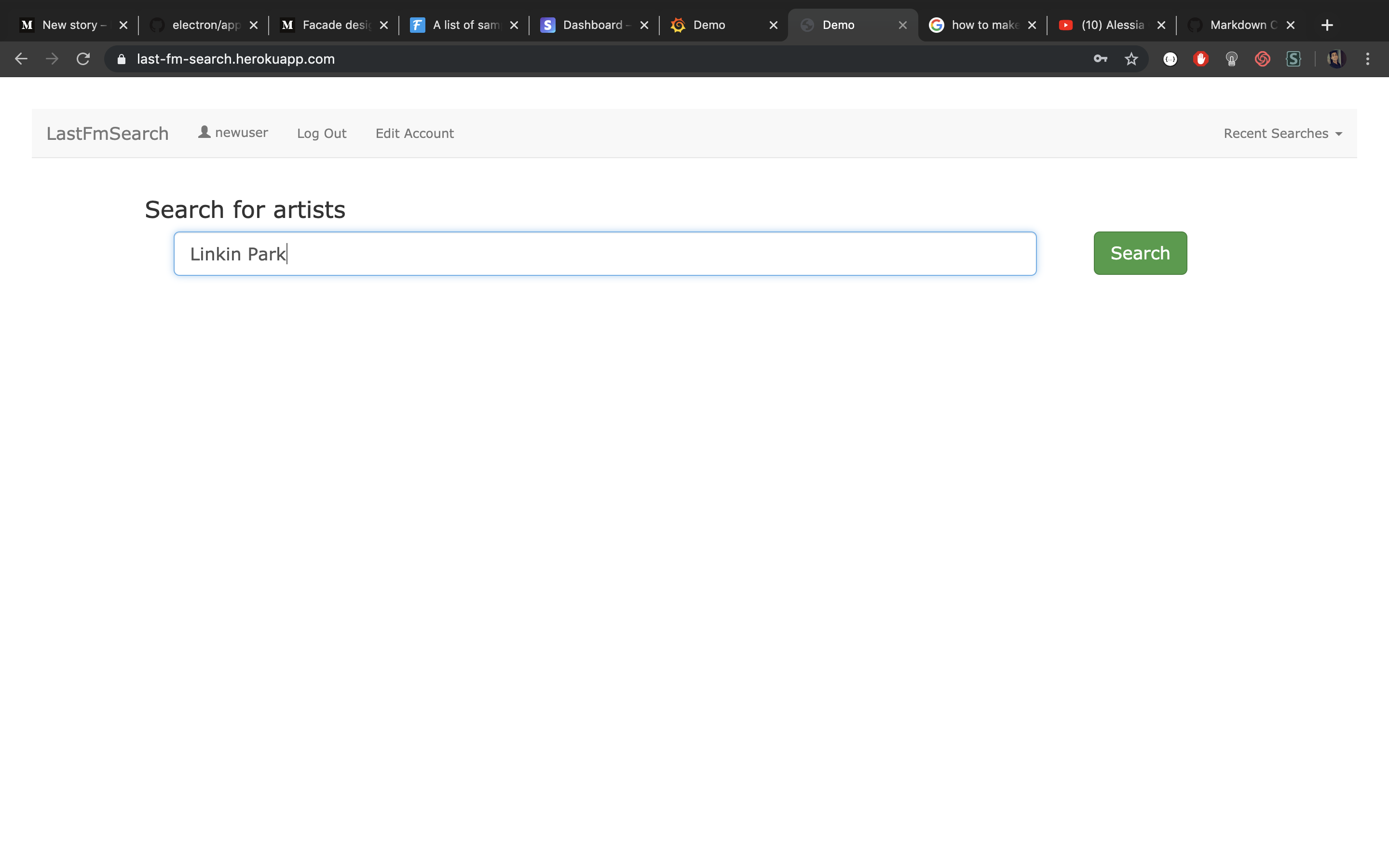Click the Log Out link
Screen dimensions: 1389x868
[321, 133]
